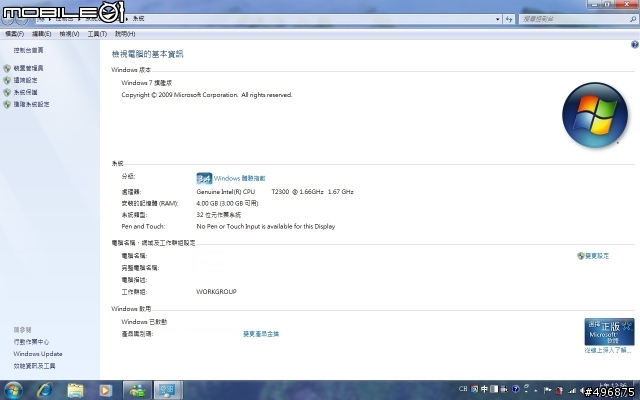Click the IME half/full-width toggle icon
The height and width of the screenshot is (400, 640).
point(494,389)
